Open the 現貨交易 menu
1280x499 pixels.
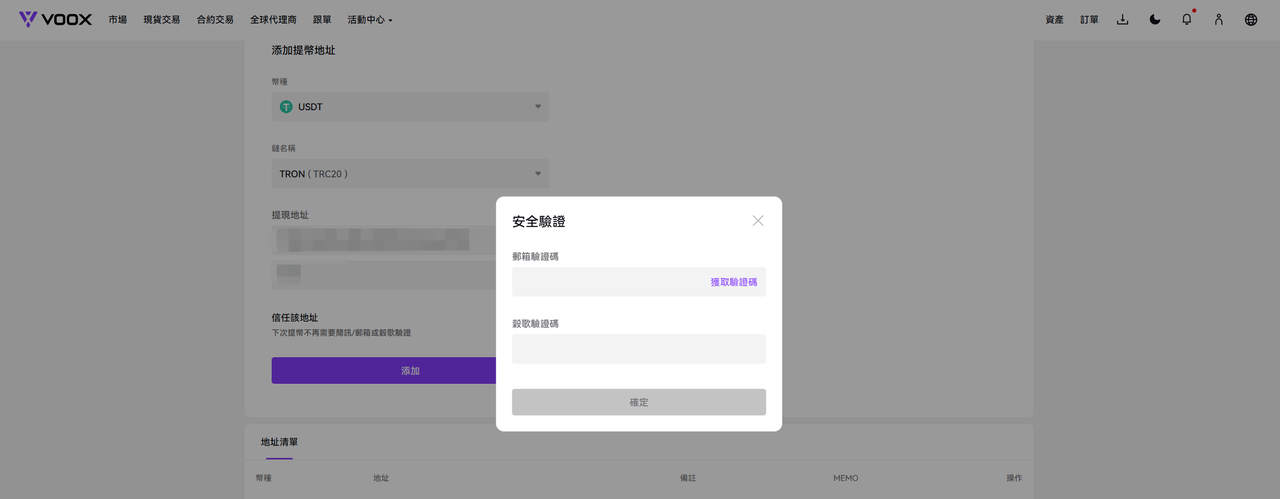tap(162, 20)
